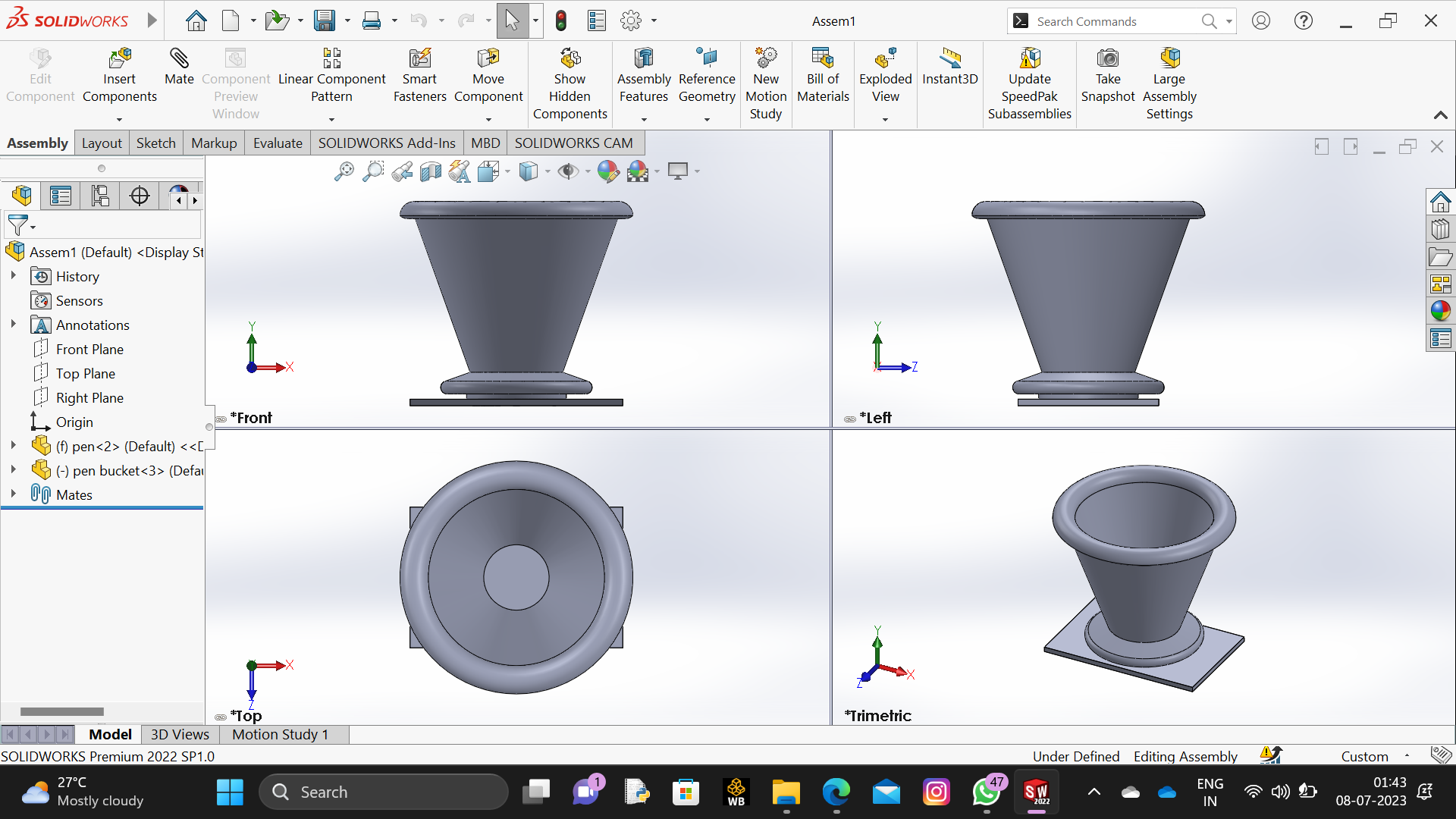Expand the pen bucket<3> component
1456x819 pixels.
point(13,470)
